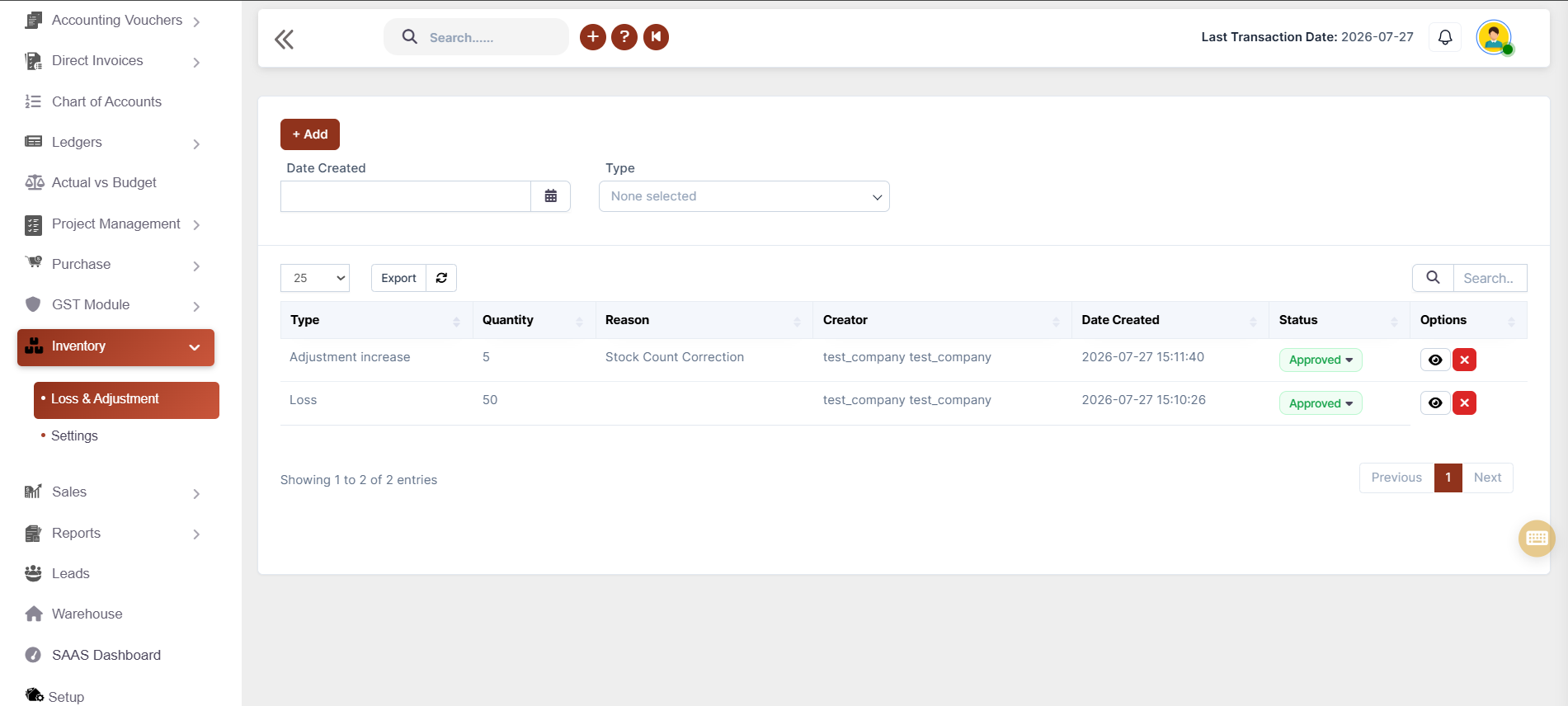
Task: Open the Type filter dropdown
Action: click(x=744, y=196)
